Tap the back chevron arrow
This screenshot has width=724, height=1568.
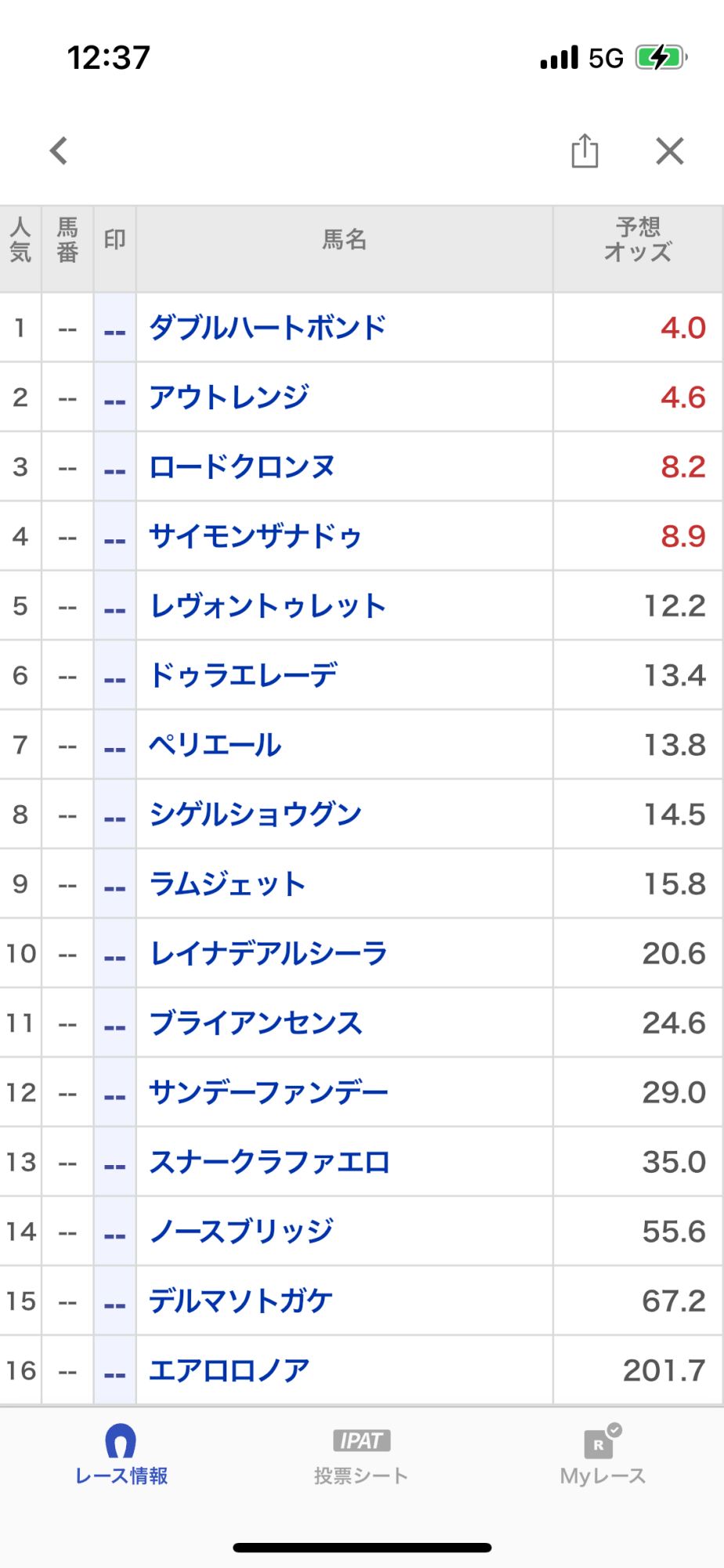click(x=59, y=151)
